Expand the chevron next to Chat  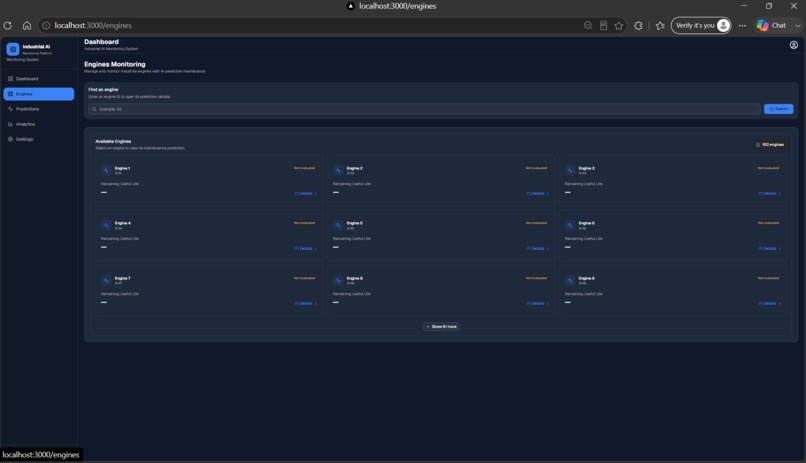click(x=797, y=25)
